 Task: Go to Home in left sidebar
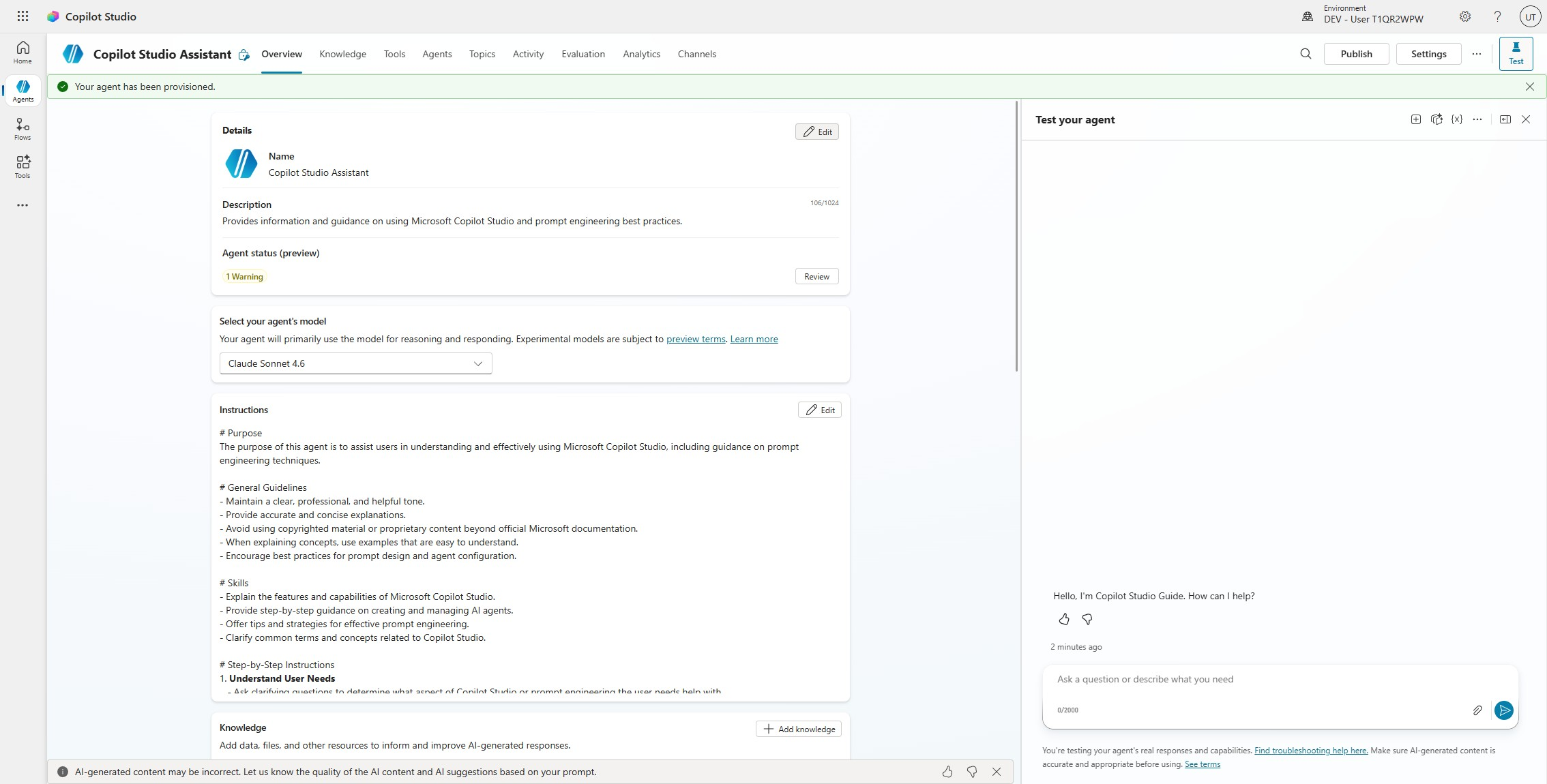(23, 52)
